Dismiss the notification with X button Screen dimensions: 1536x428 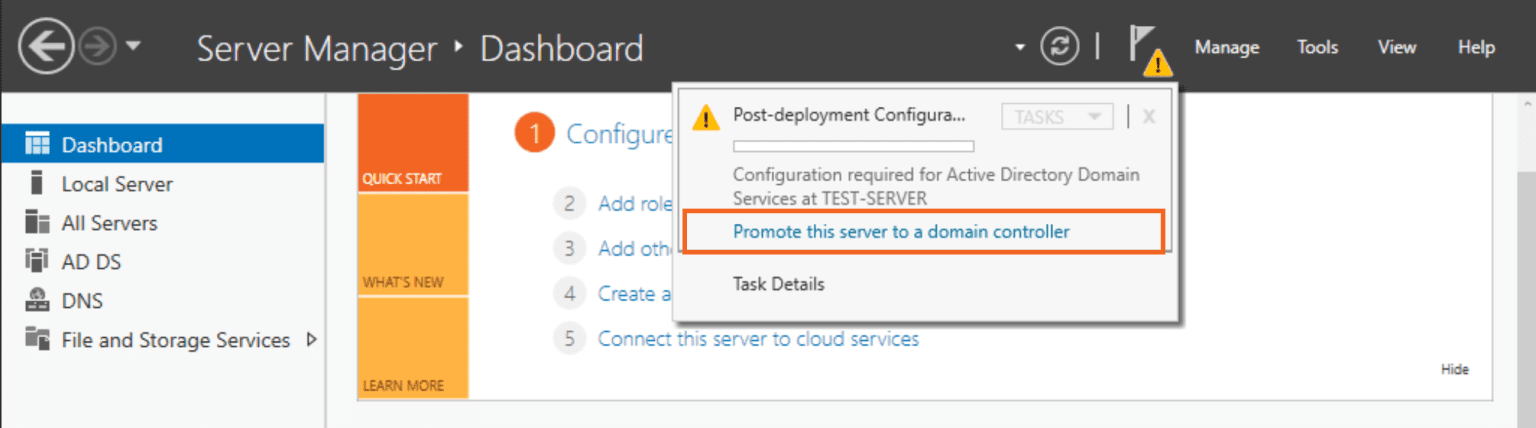(1149, 117)
